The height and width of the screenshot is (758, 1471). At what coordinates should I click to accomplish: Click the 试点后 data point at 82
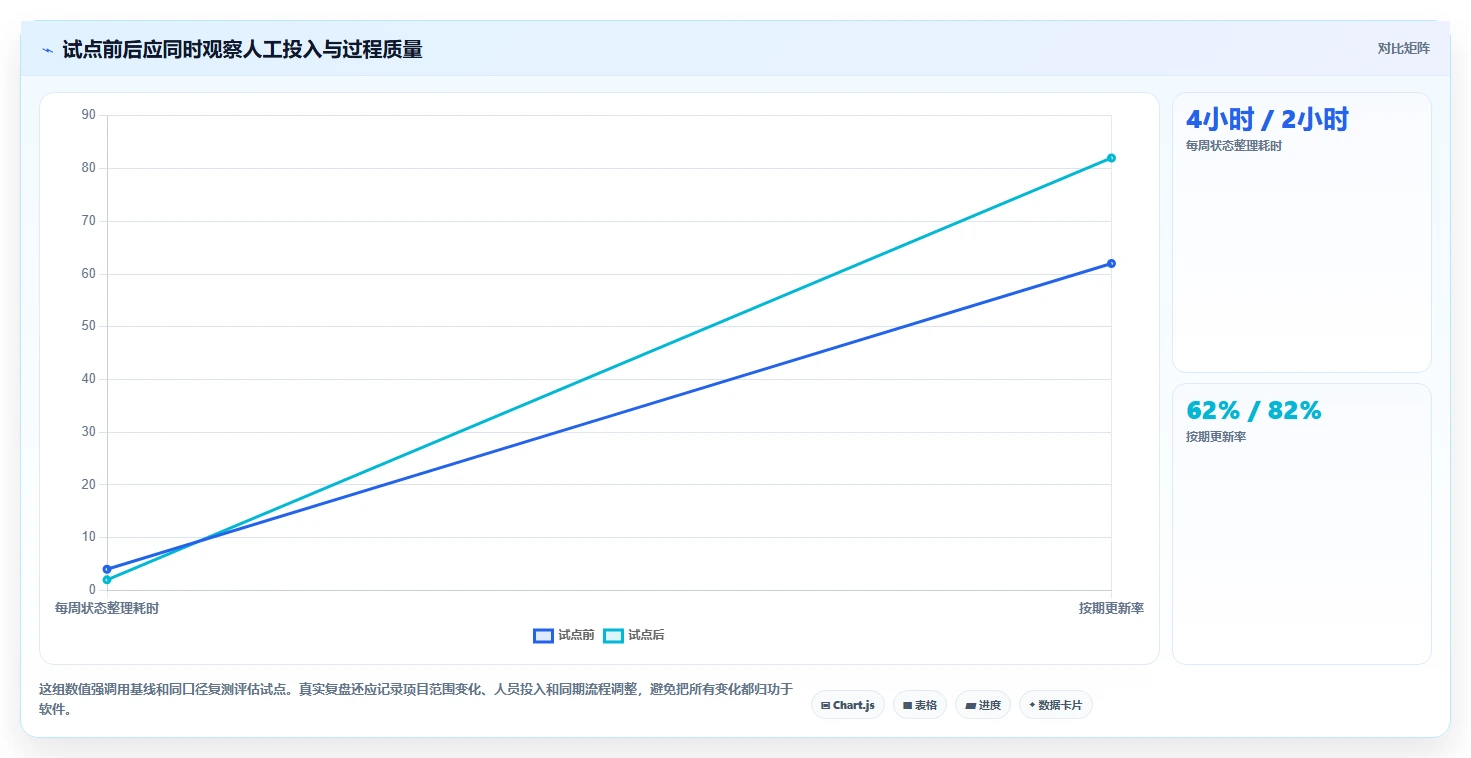[1111, 158]
